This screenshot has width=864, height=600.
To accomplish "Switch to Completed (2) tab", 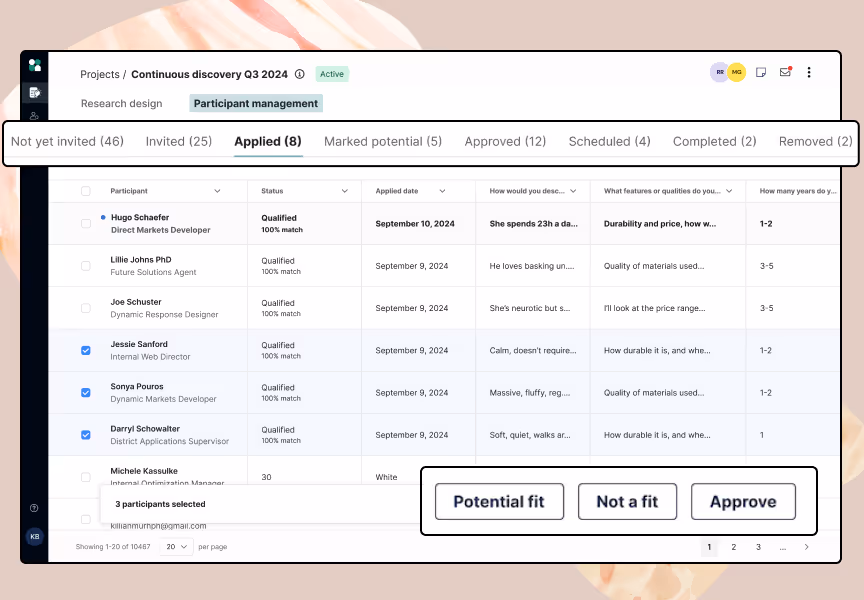I will point(715,142).
